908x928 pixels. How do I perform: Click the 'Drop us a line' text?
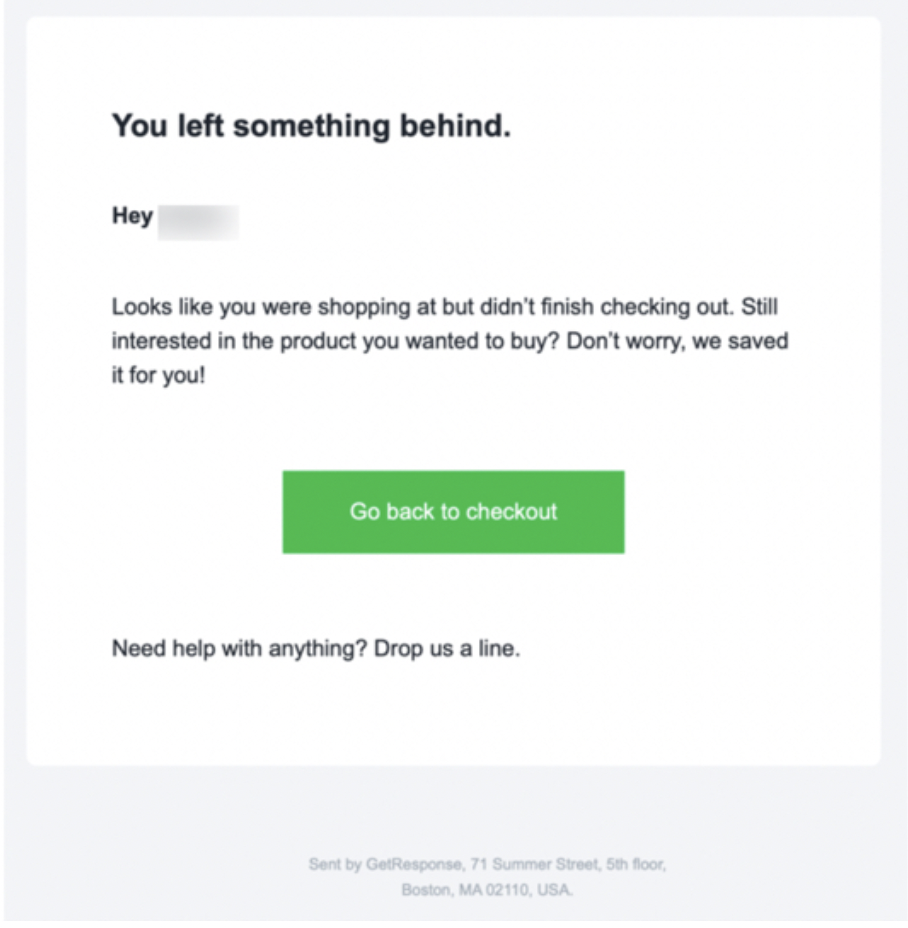click(x=447, y=649)
